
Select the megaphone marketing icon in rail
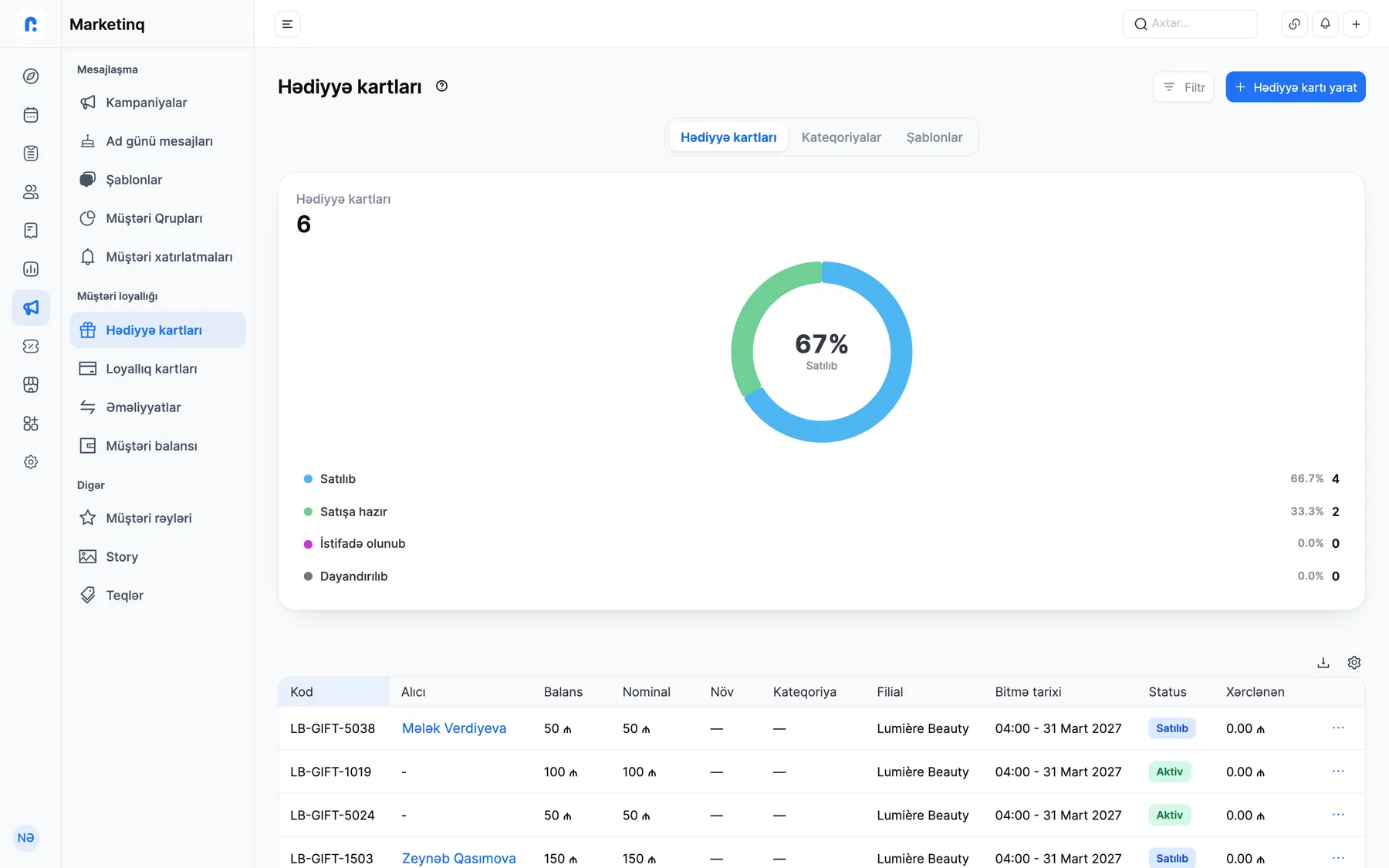click(31, 308)
